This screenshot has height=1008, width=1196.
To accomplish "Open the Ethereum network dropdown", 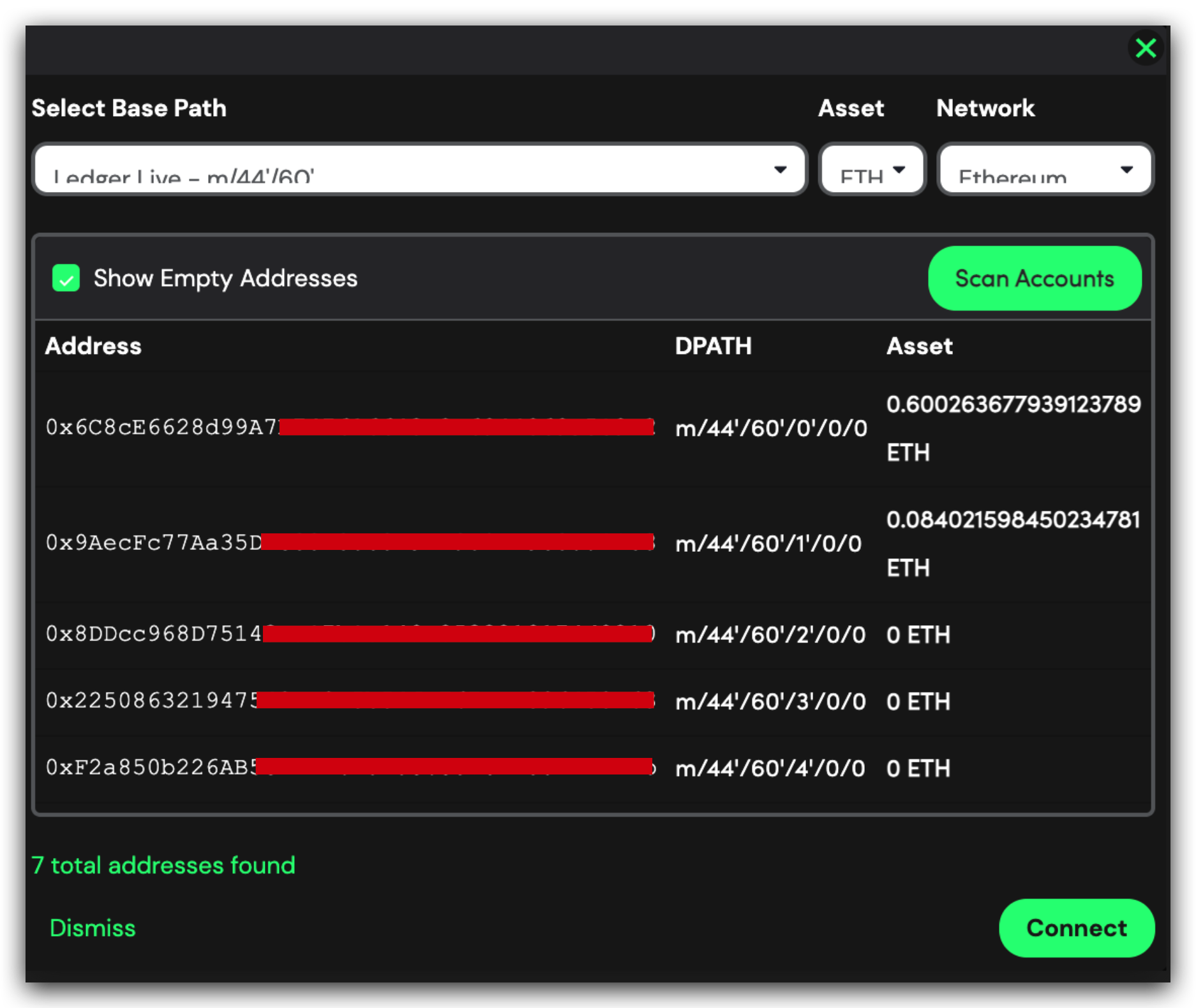I will pyautogui.click(x=1045, y=170).
